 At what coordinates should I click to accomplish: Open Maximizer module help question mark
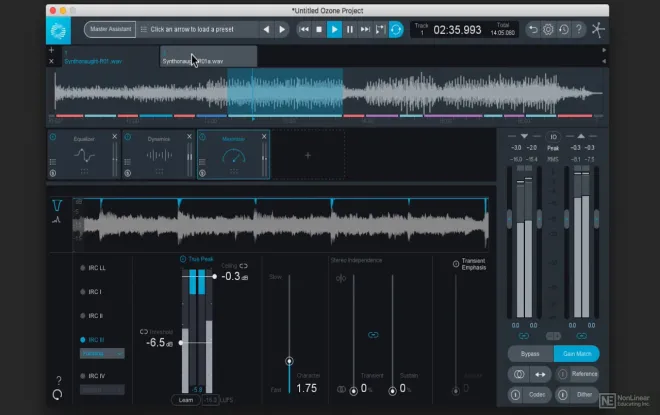click(59, 380)
